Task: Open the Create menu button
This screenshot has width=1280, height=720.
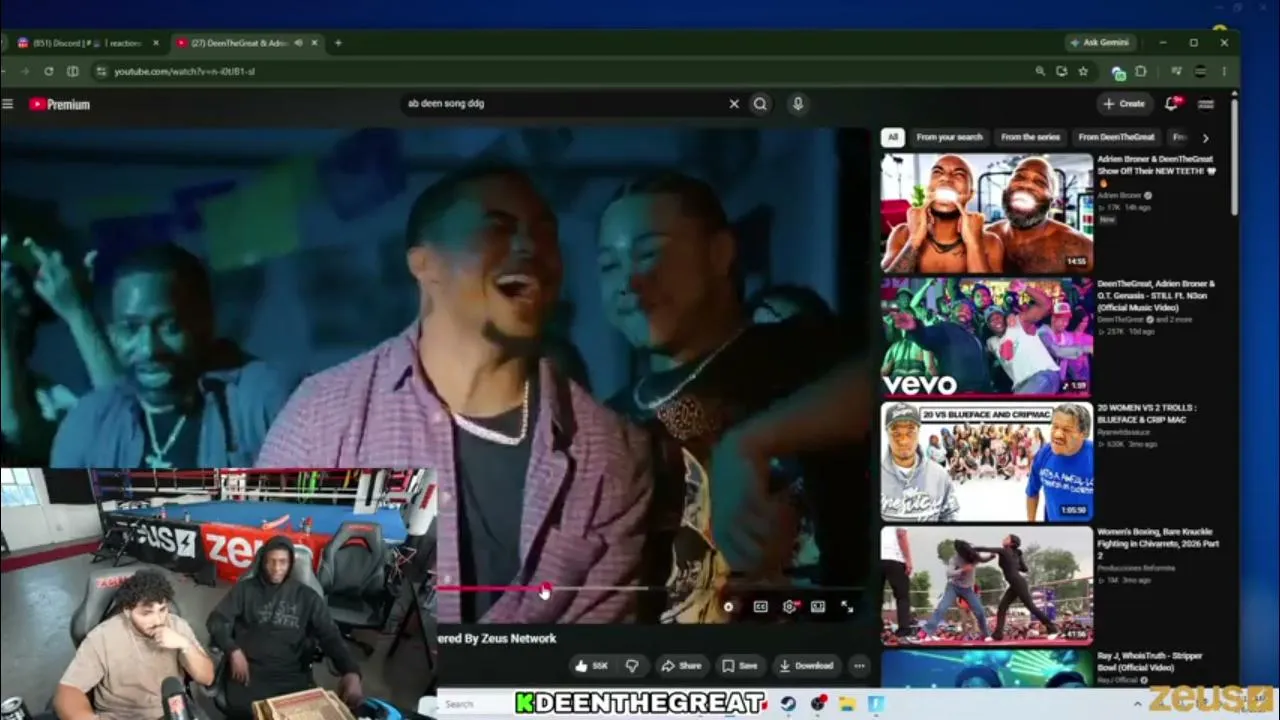Action: pyautogui.click(x=1124, y=104)
